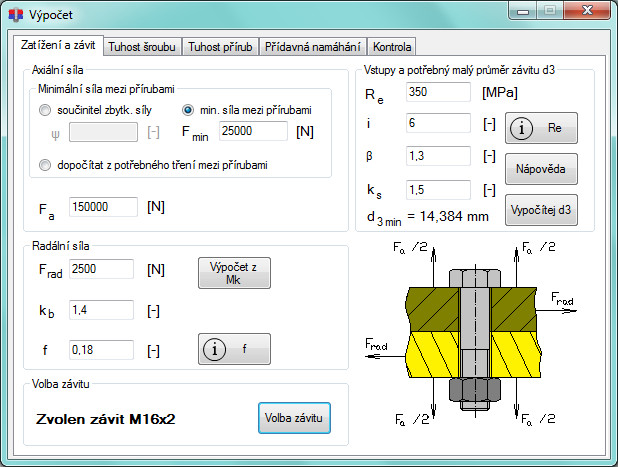Click the Fa axial force field
This screenshot has width=618, height=467.
[103, 207]
